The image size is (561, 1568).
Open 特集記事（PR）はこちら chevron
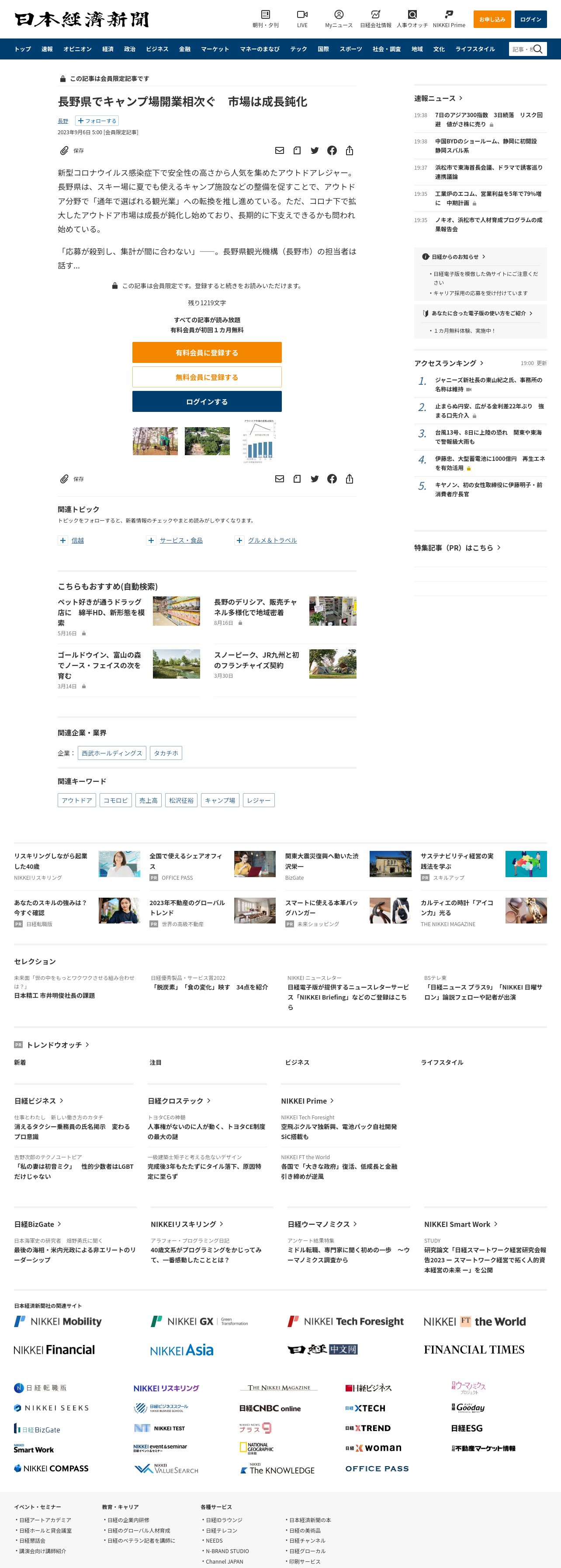499,547
